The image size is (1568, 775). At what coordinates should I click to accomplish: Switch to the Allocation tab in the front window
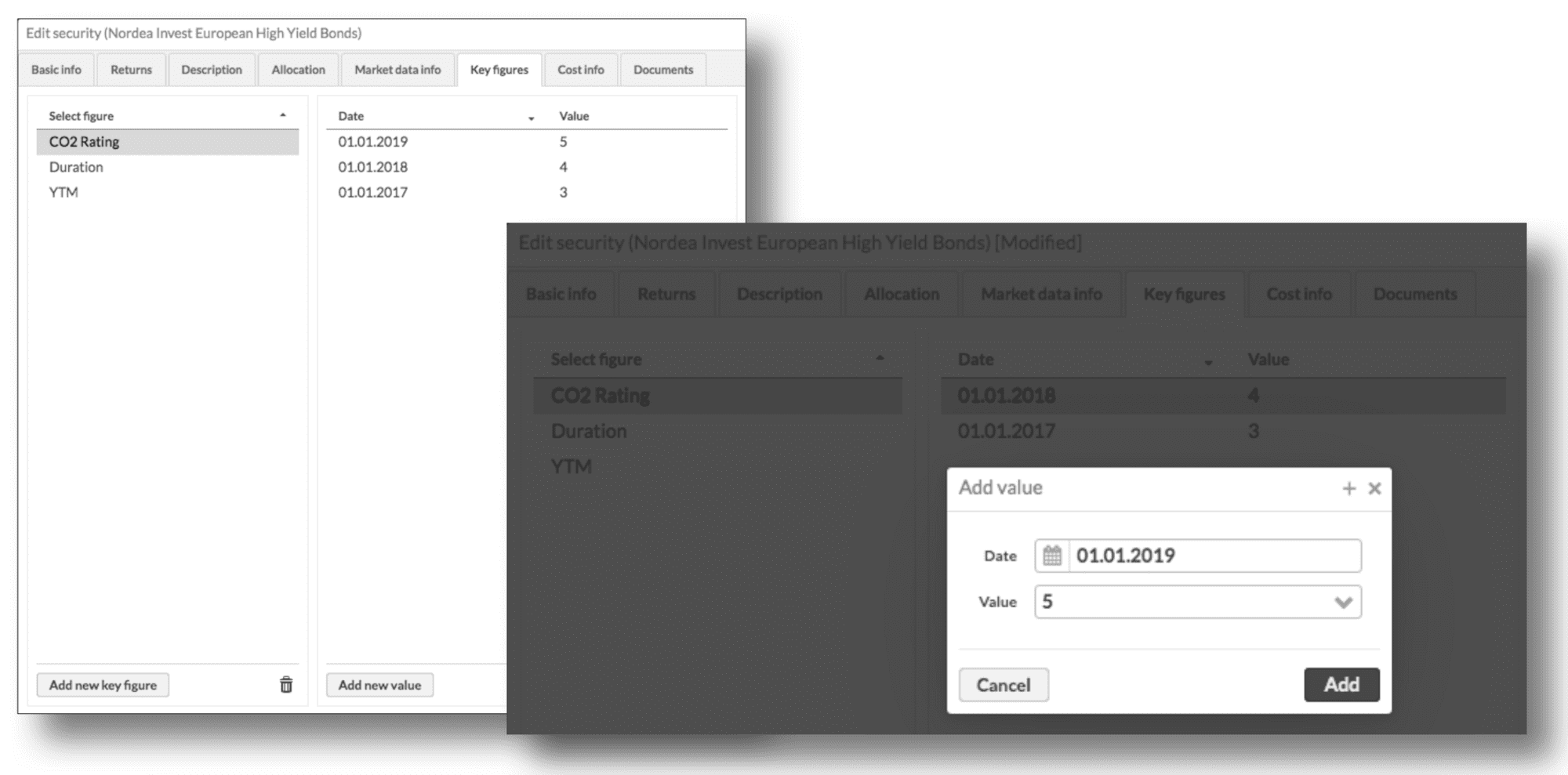coord(298,70)
